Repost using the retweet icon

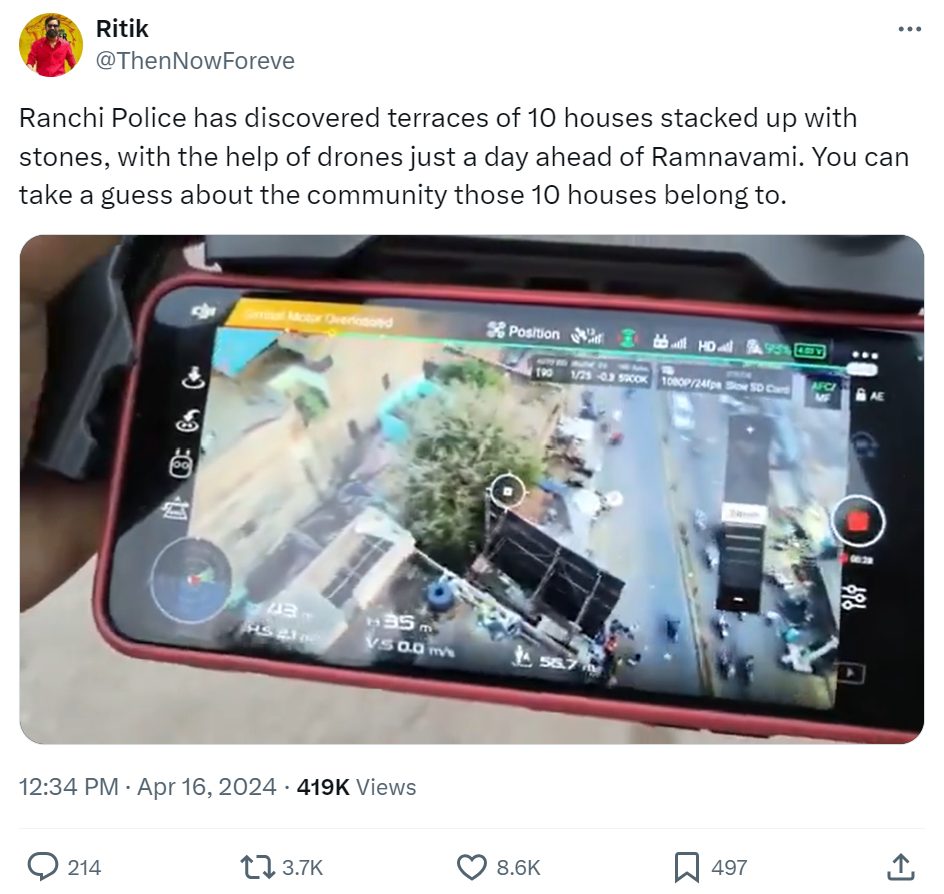pos(256,867)
